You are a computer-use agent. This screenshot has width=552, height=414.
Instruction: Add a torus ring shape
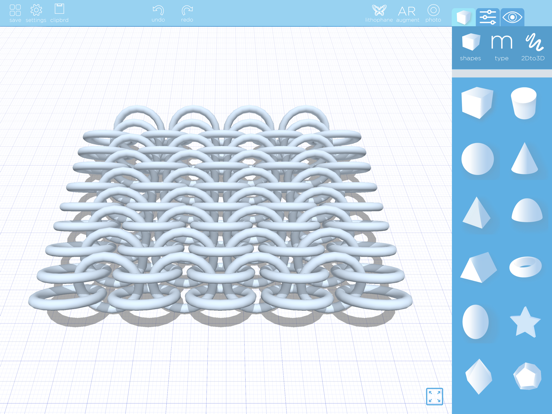pyautogui.click(x=525, y=266)
